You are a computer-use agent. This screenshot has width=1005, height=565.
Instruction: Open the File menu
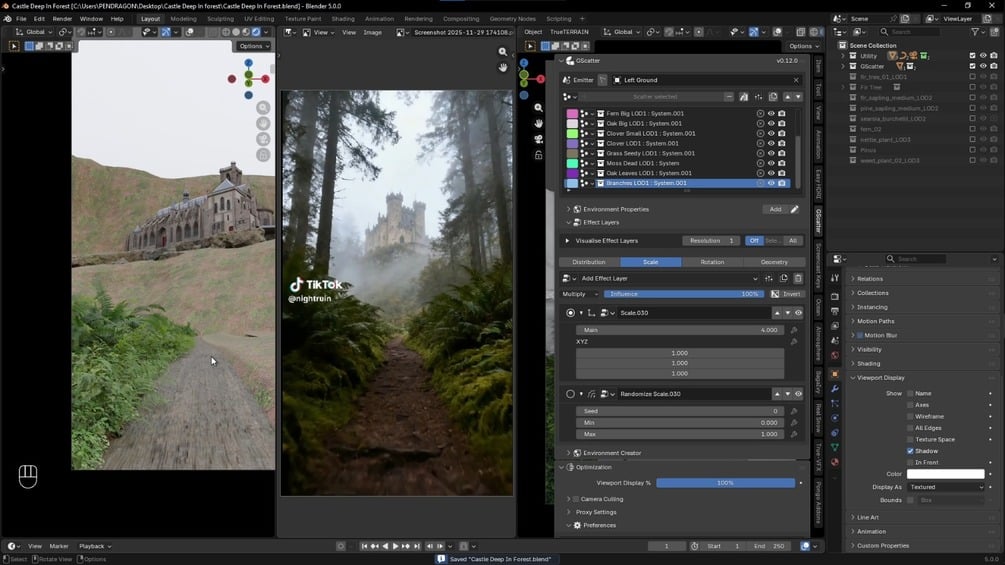point(21,19)
